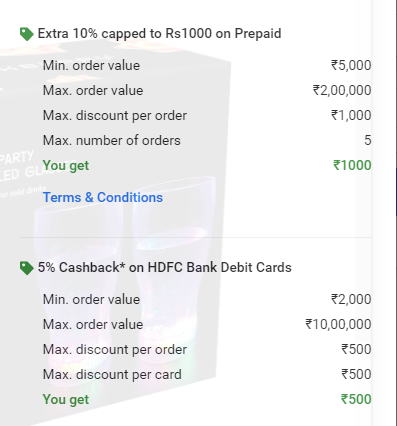Click the Min. order value ₹5,000 row

[x=207, y=65]
